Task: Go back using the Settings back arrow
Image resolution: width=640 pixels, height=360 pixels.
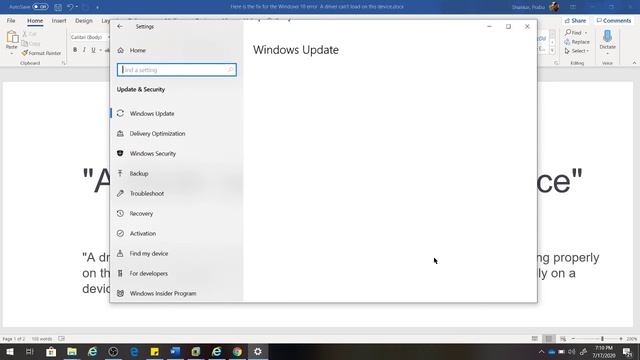Action: 120,27
